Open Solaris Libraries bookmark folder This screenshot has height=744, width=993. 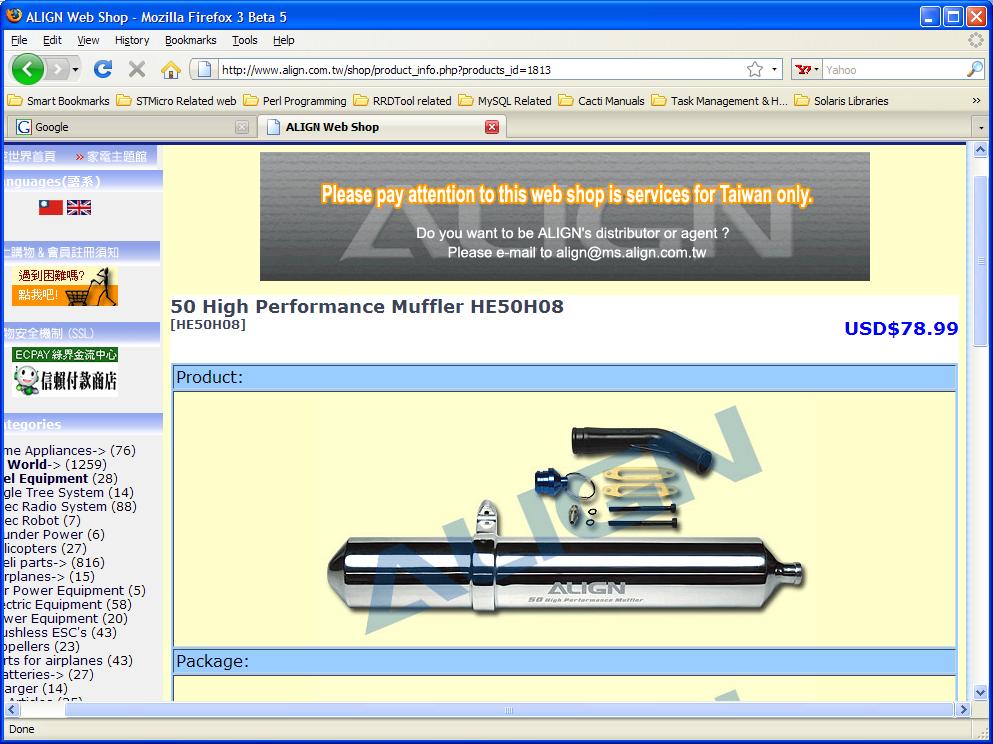click(842, 101)
